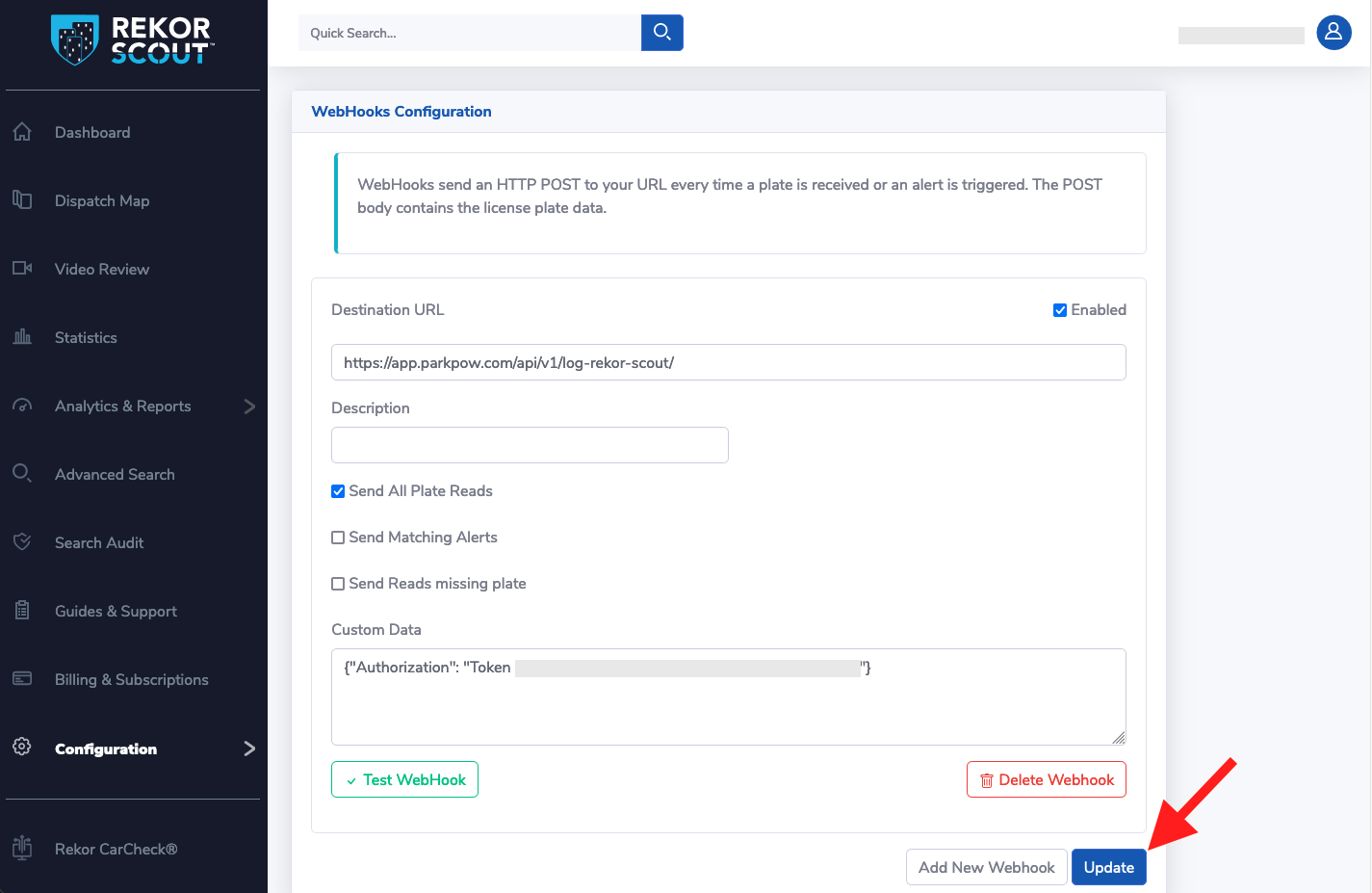Click the Dashboard home icon
This screenshot has width=1372, height=893.
coord(22,132)
